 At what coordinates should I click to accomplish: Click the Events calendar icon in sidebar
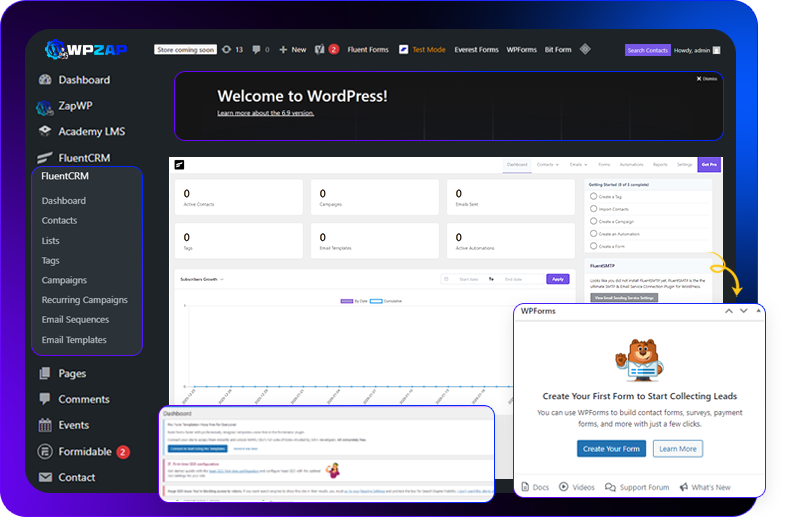(45, 425)
